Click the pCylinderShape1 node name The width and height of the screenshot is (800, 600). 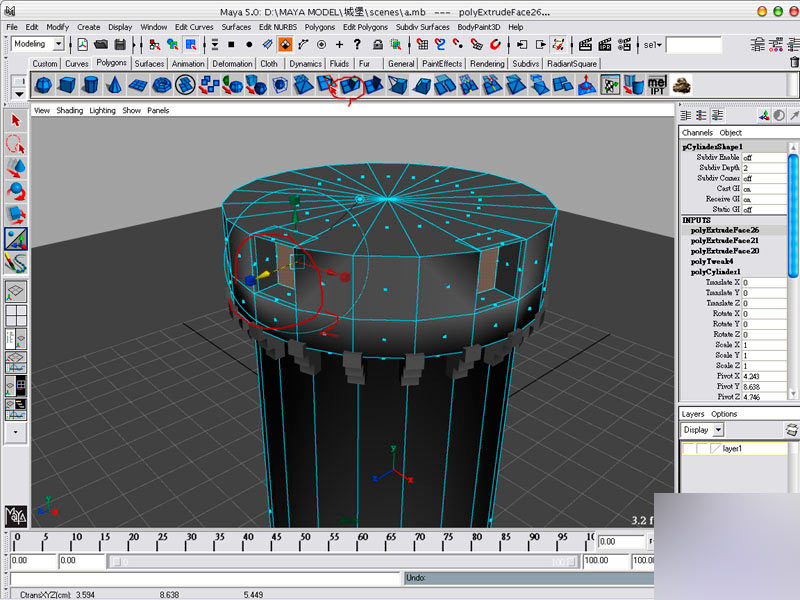(712, 146)
